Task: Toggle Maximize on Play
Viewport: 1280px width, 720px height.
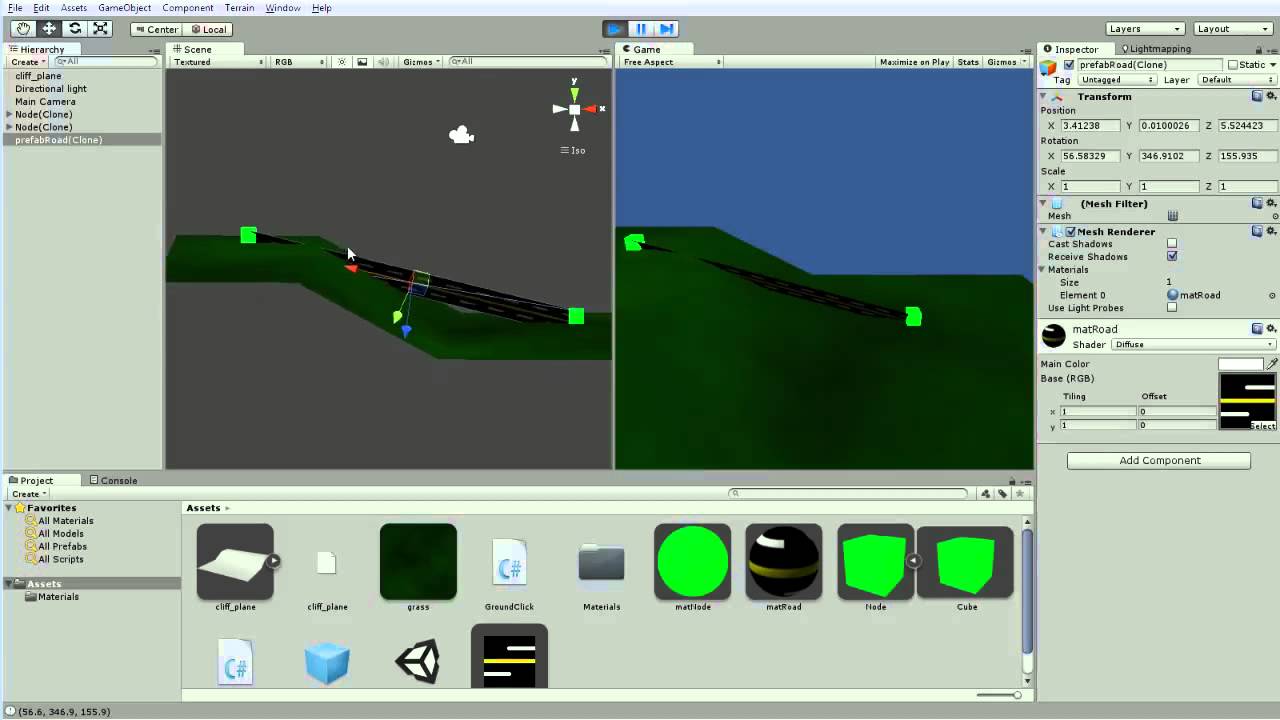Action: pyautogui.click(x=914, y=62)
